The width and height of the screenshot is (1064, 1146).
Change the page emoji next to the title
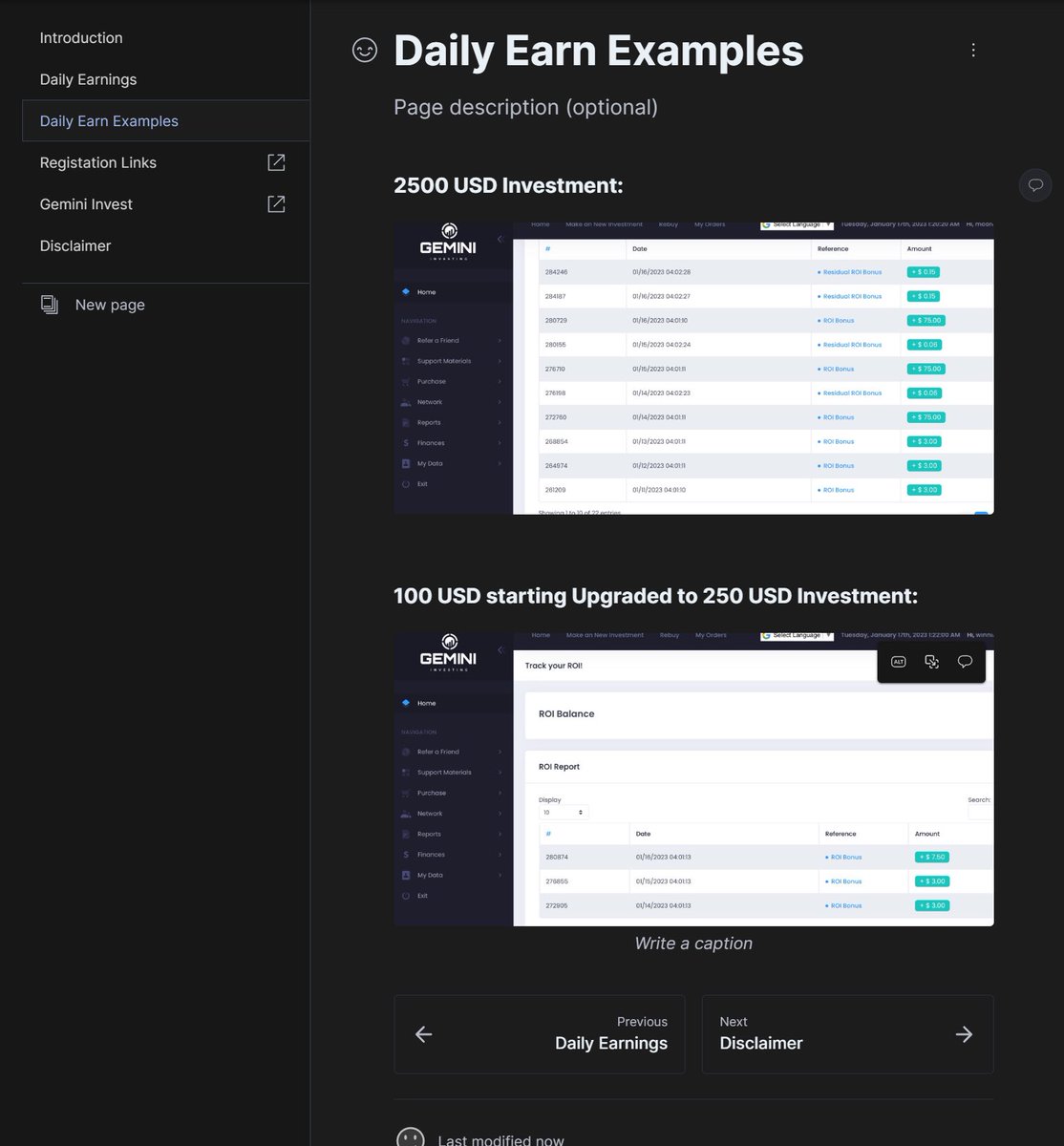click(365, 50)
